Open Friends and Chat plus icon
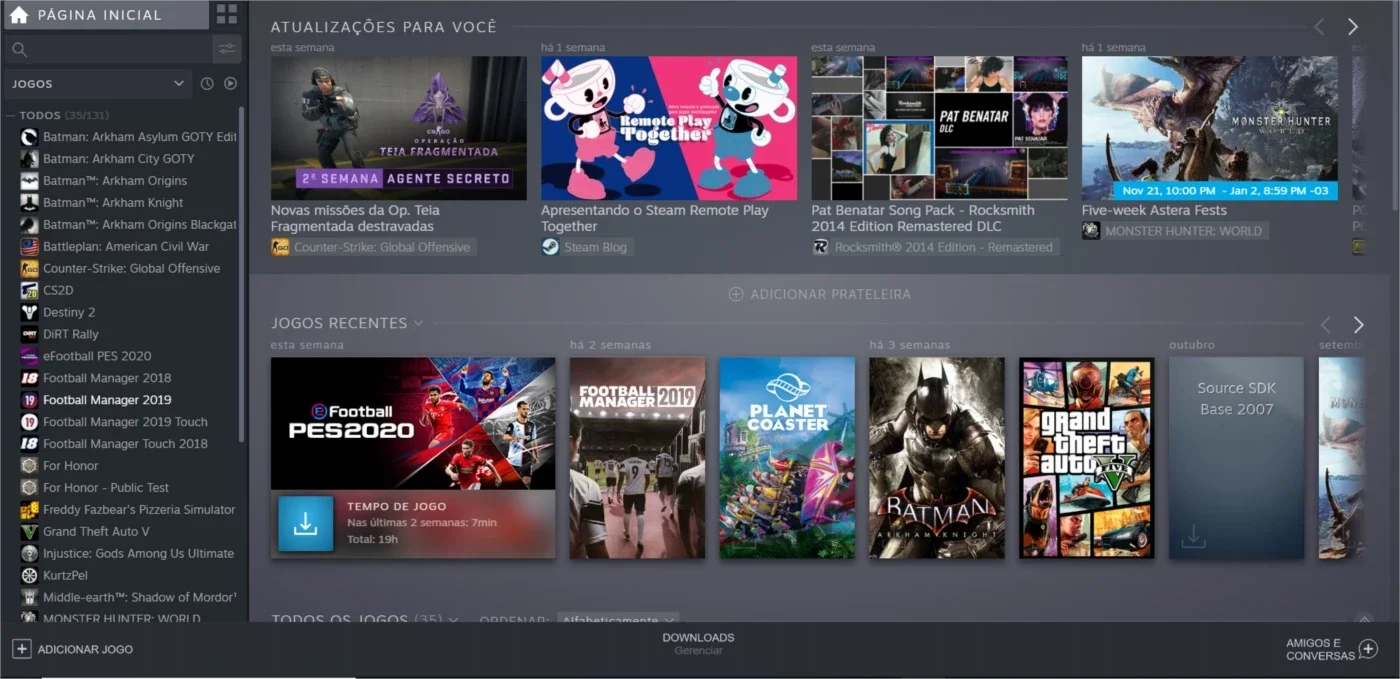Screen dimensions: 1400x679 click(x=1368, y=649)
